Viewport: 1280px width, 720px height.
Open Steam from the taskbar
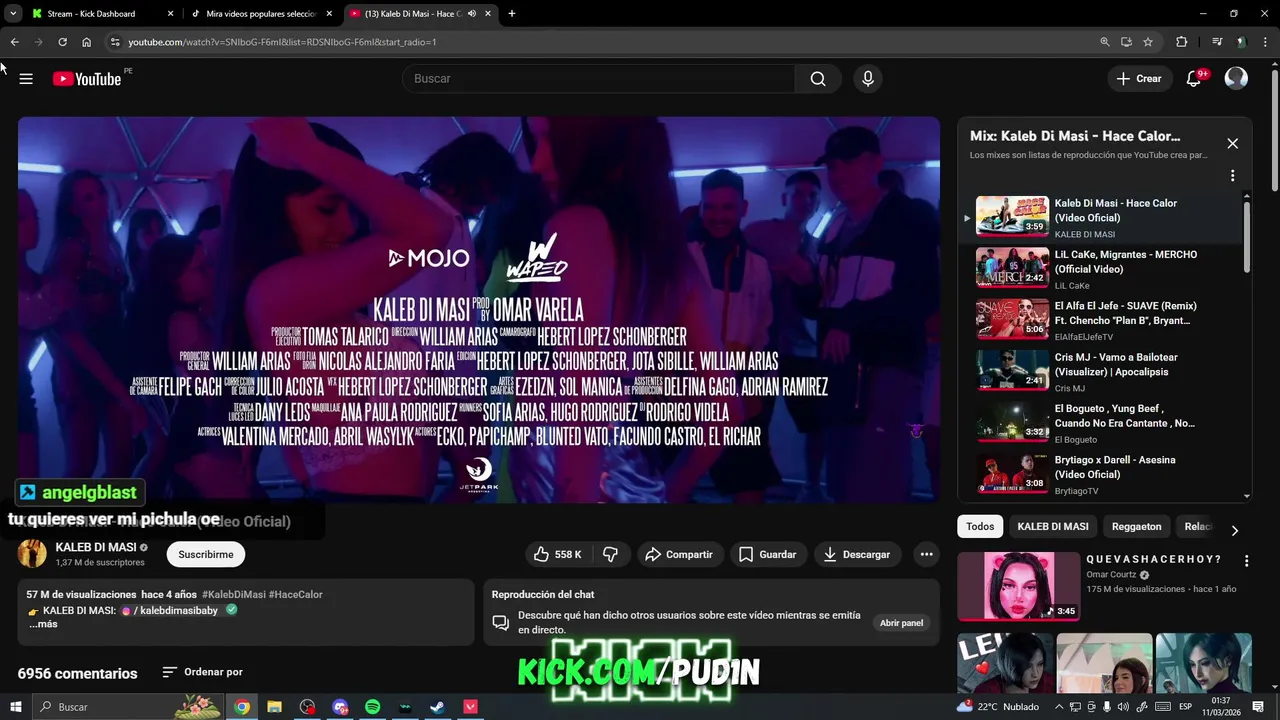tap(437, 707)
